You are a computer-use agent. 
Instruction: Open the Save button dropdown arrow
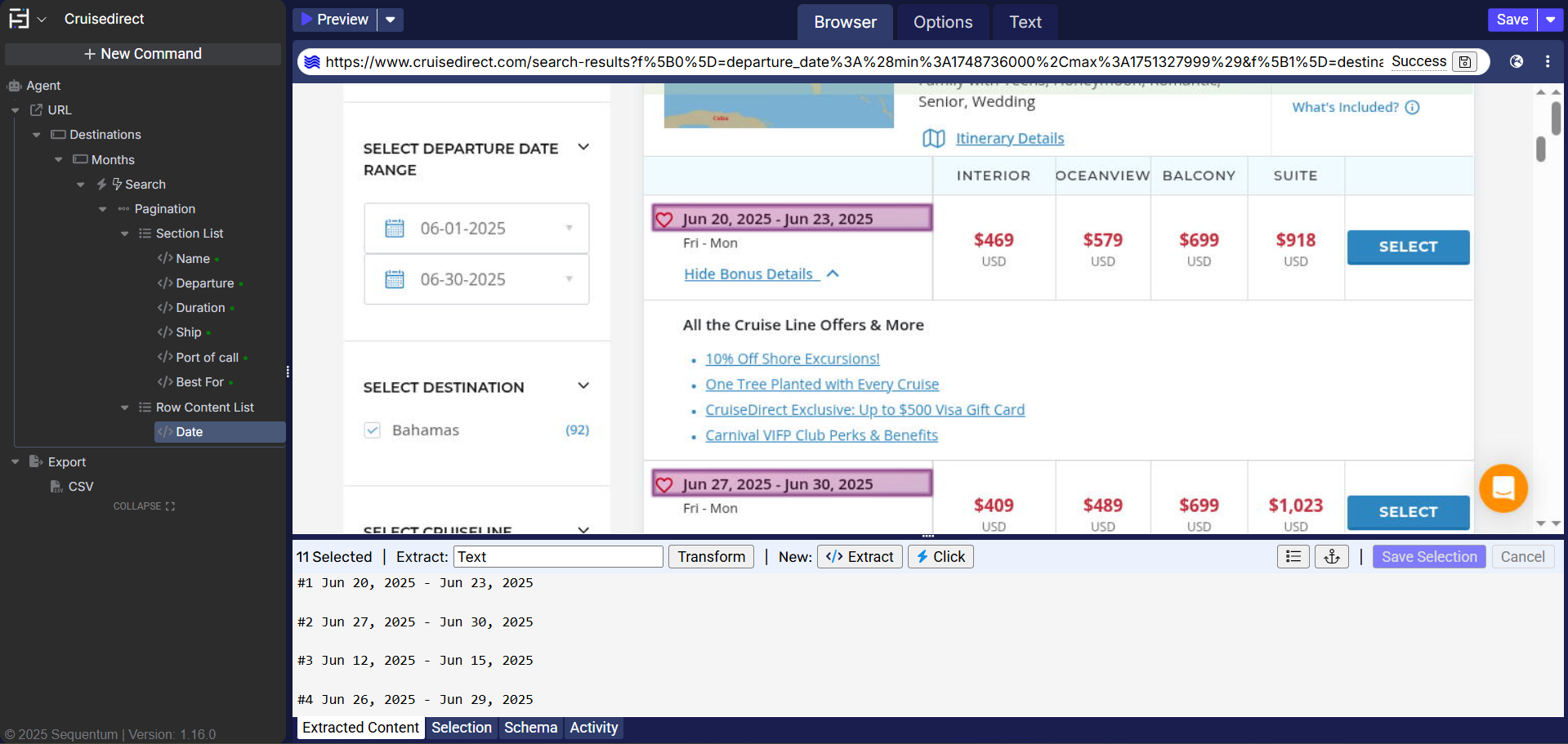pos(1550,20)
